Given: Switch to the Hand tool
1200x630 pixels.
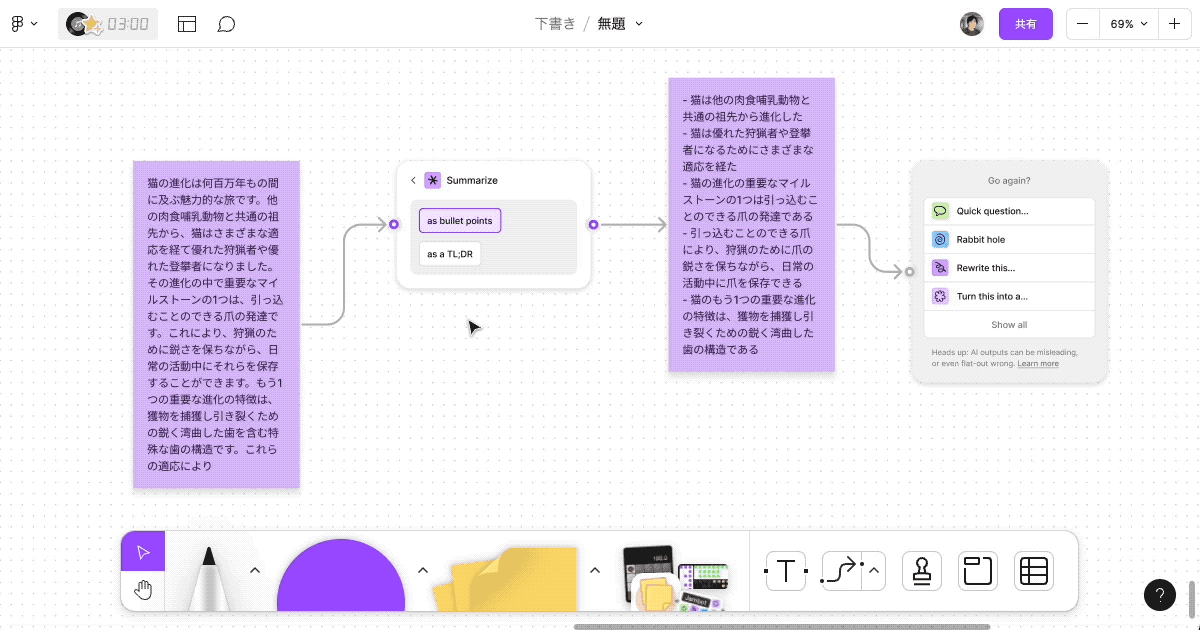Looking at the screenshot, I should click(143, 589).
